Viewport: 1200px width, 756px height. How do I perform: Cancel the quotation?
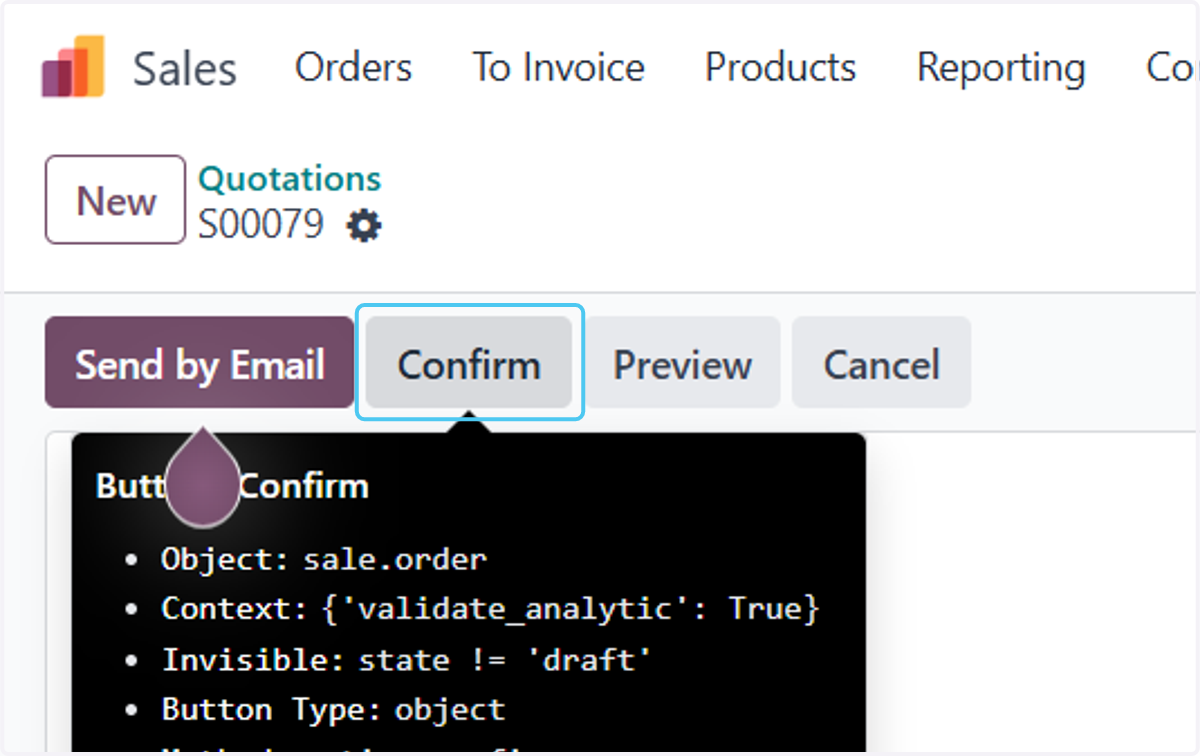click(x=881, y=363)
